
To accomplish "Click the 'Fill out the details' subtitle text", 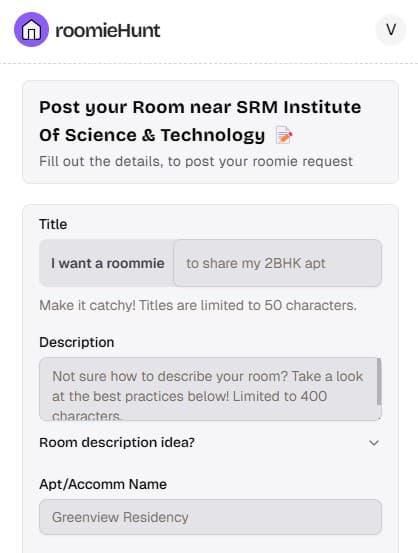I will click(x=196, y=162).
